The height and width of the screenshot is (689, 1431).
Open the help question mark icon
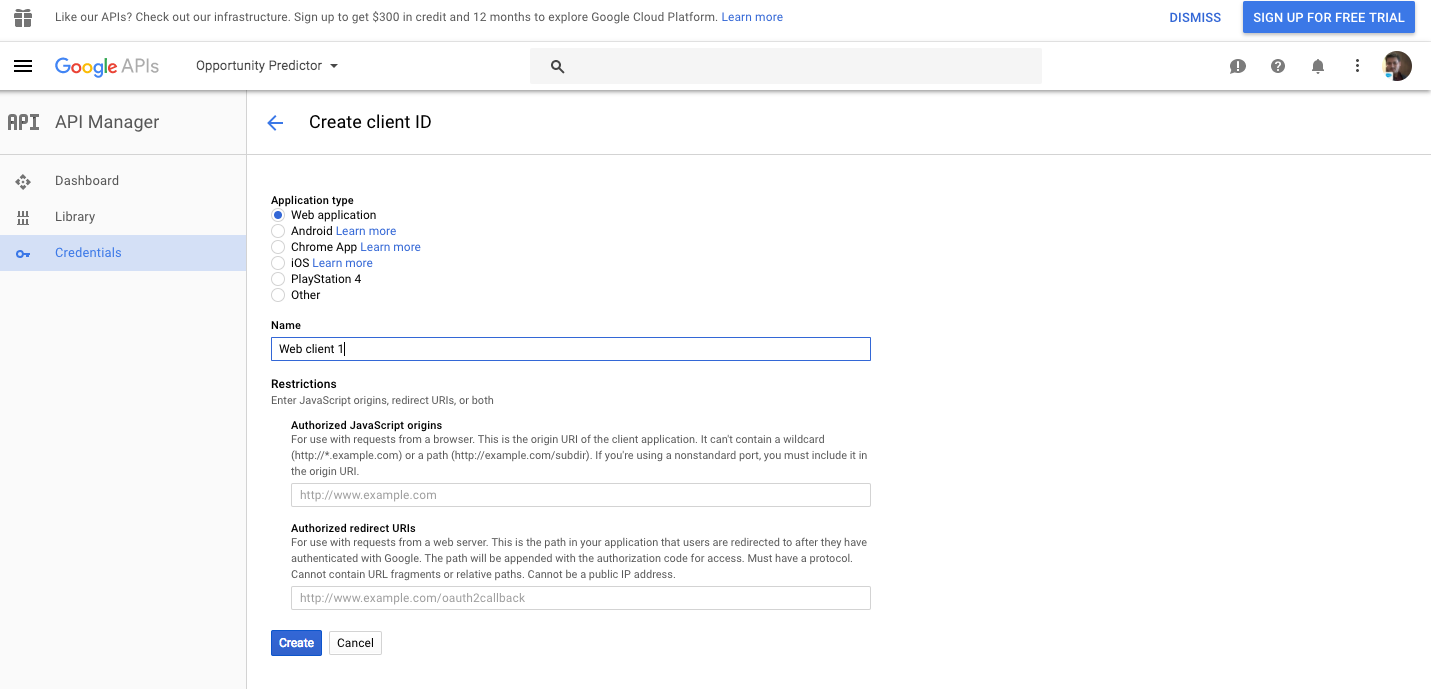pyautogui.click(x=1278, y=66)
